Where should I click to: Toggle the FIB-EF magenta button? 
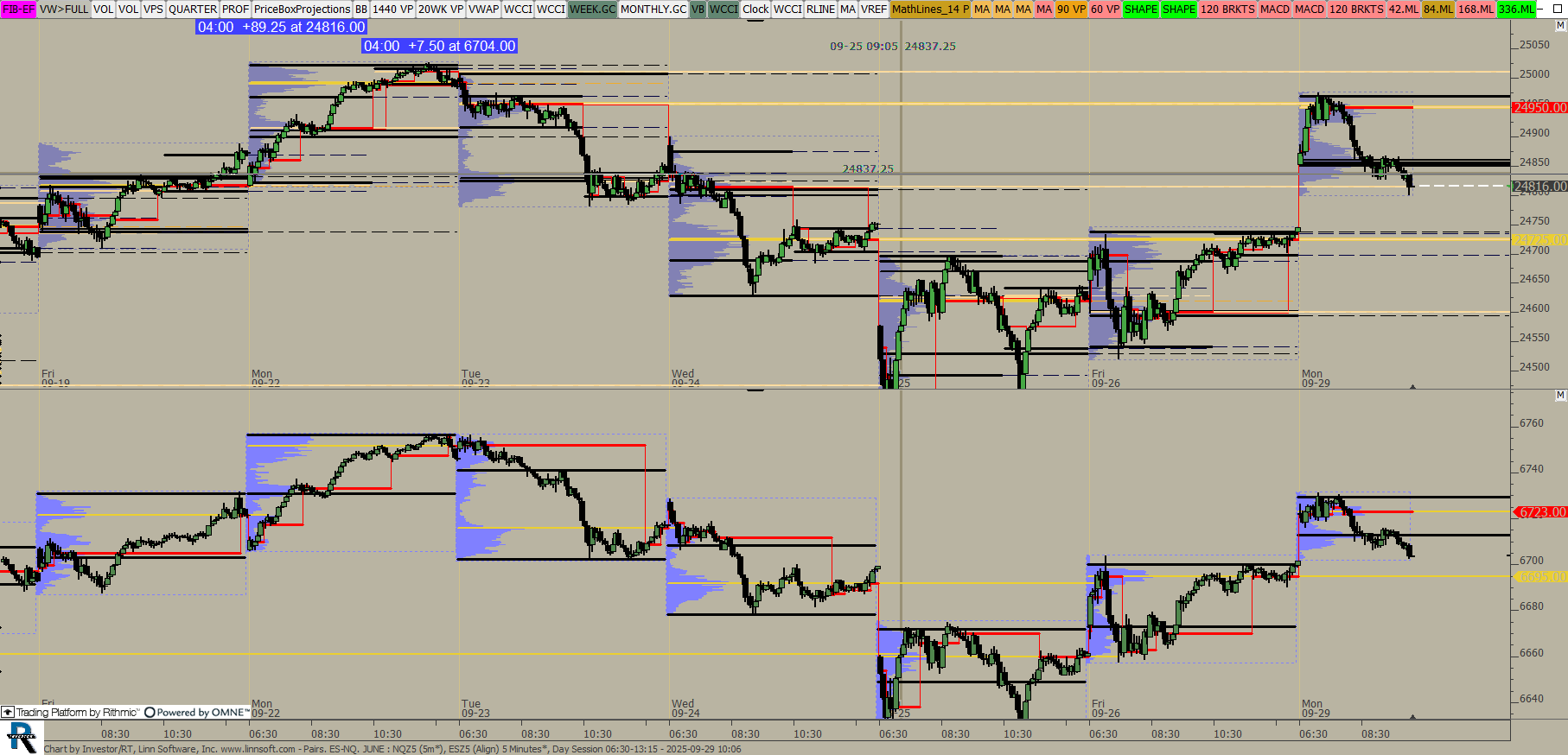(x=18, y=9)
